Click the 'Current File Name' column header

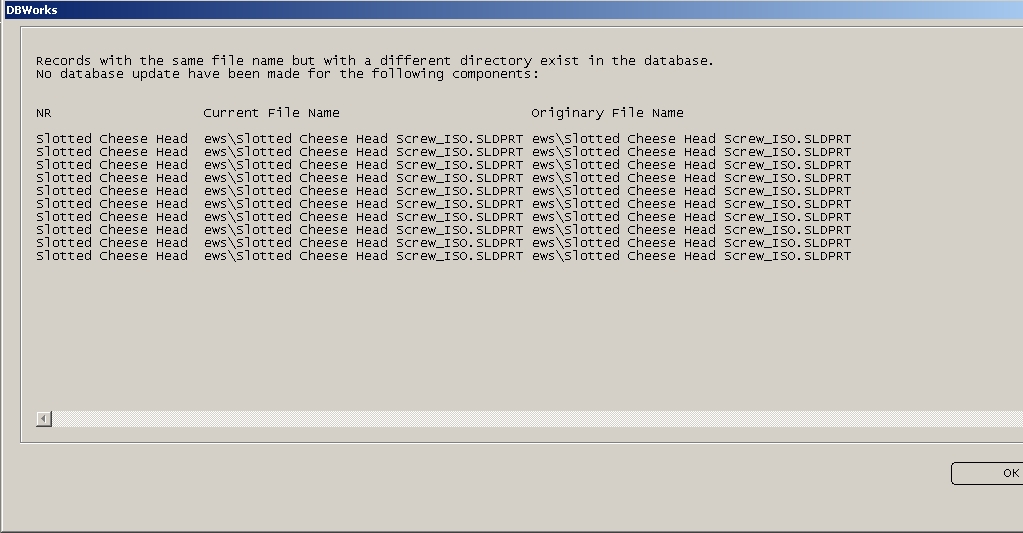coord(271,113)
